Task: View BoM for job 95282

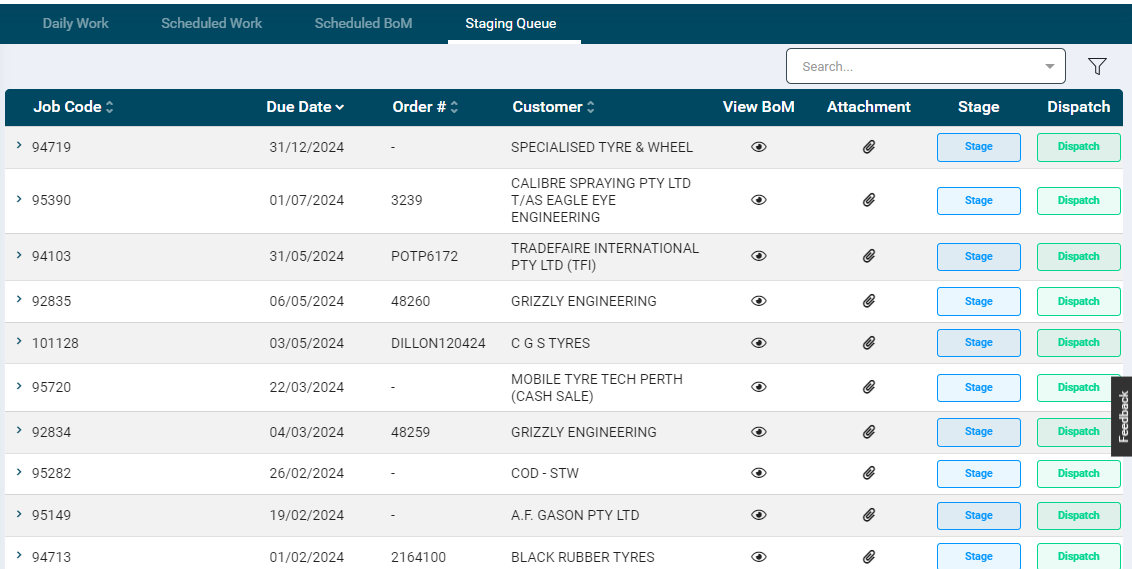Action: (759, 474)
